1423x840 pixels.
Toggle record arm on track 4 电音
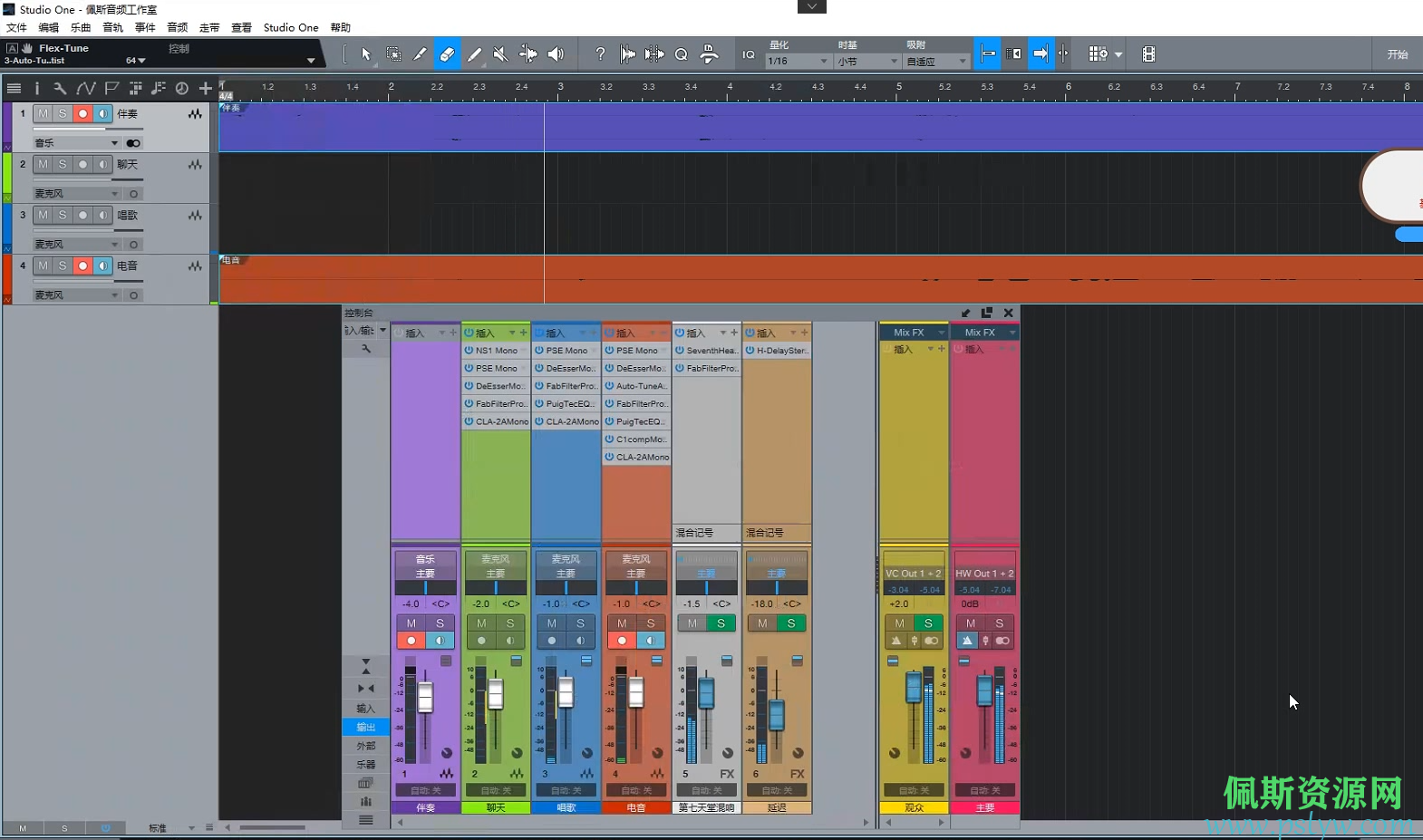pyautogui.click(x=82, y=266)
